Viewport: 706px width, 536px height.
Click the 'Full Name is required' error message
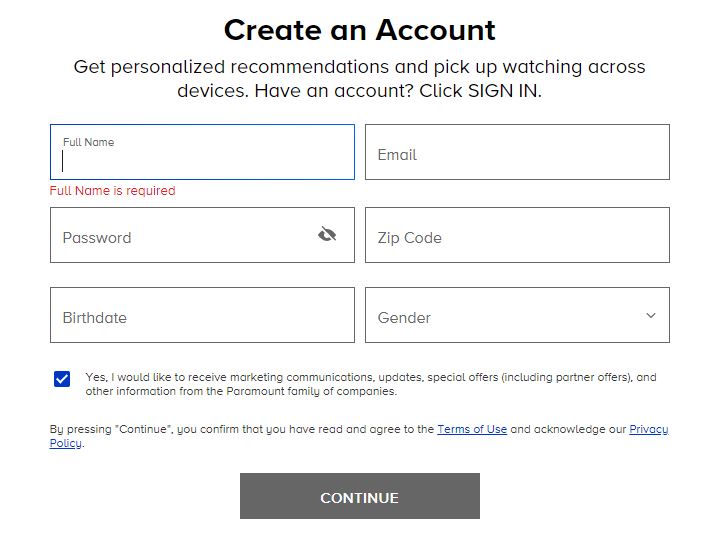[112, 191]
